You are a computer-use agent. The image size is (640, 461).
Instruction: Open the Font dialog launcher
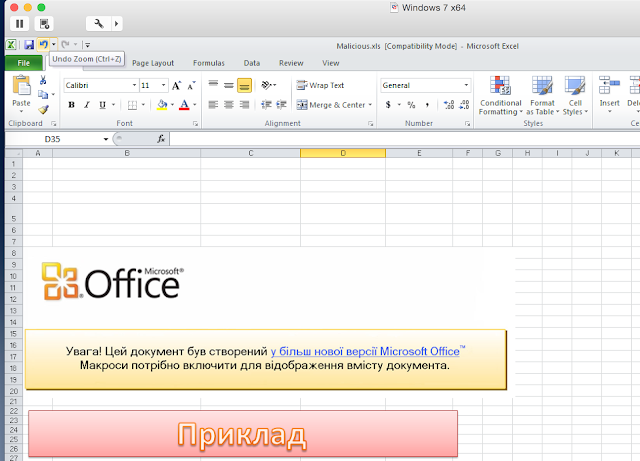pyautogui.click(x=196, y=123)
